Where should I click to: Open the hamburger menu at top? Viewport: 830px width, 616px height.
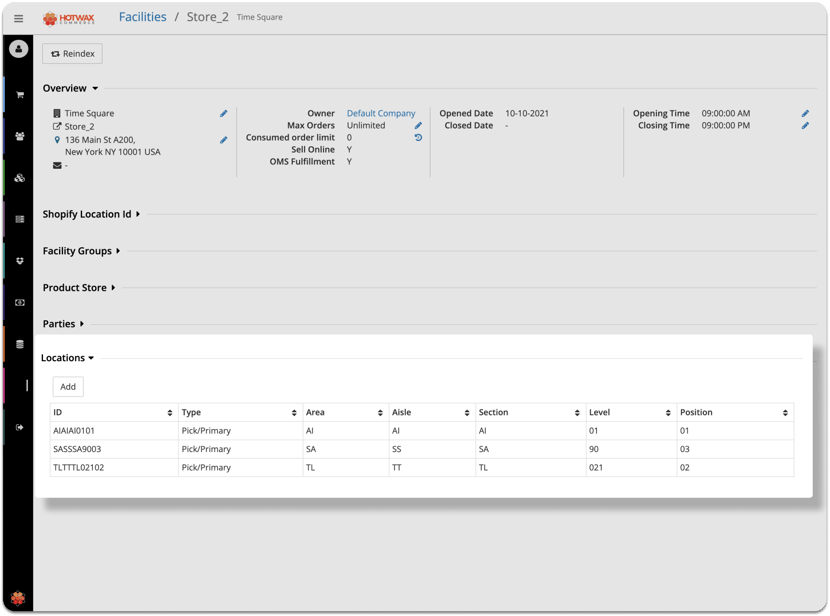(x=19, y=19)
